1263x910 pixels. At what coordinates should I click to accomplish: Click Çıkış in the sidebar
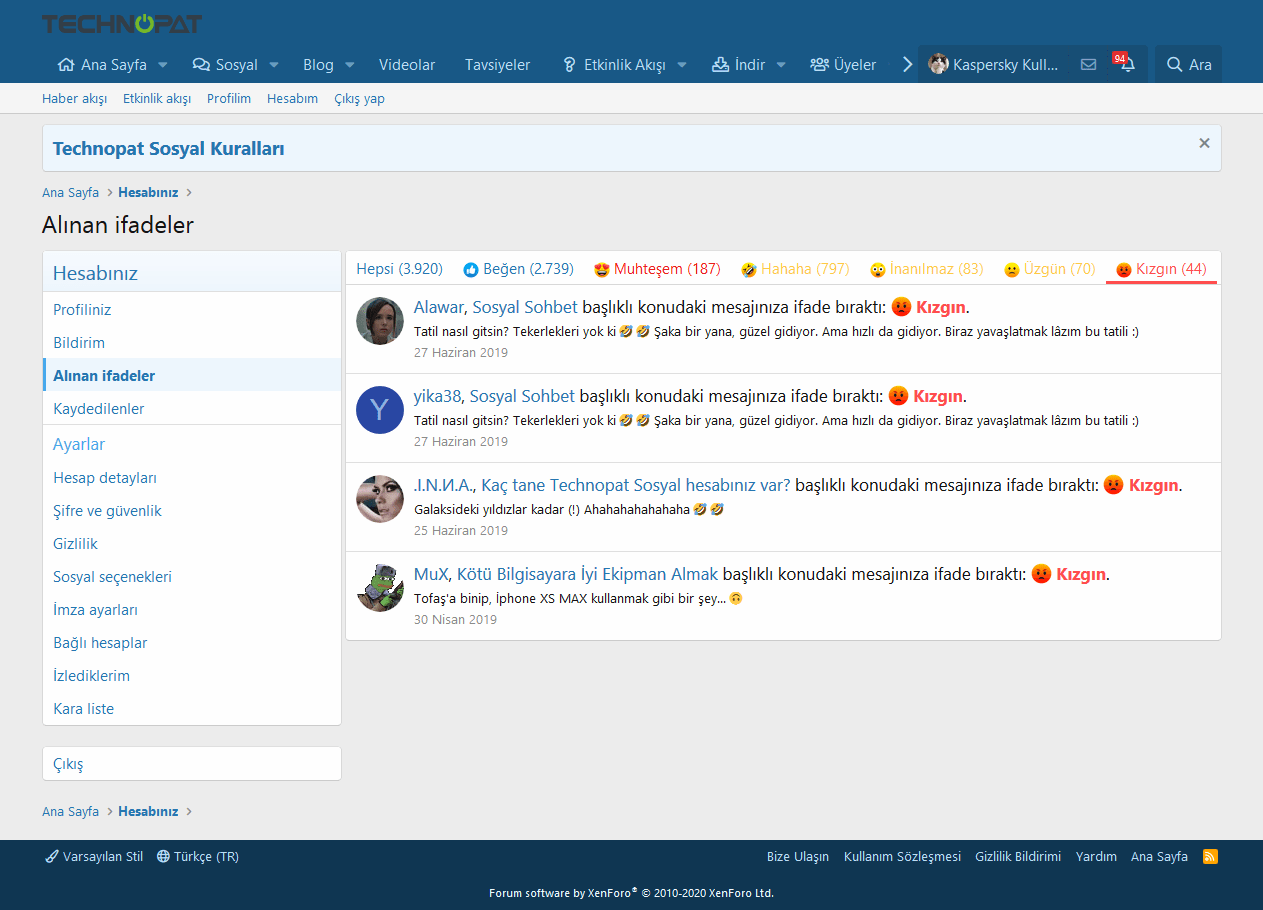click(x=192, y=764)
